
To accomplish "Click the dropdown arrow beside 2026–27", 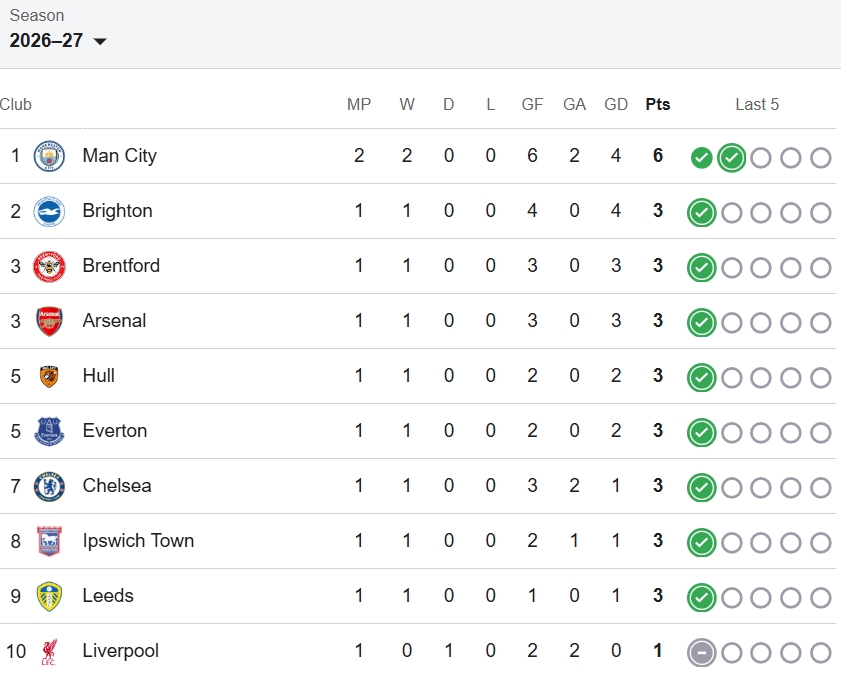I will click(x=100, y=41).
